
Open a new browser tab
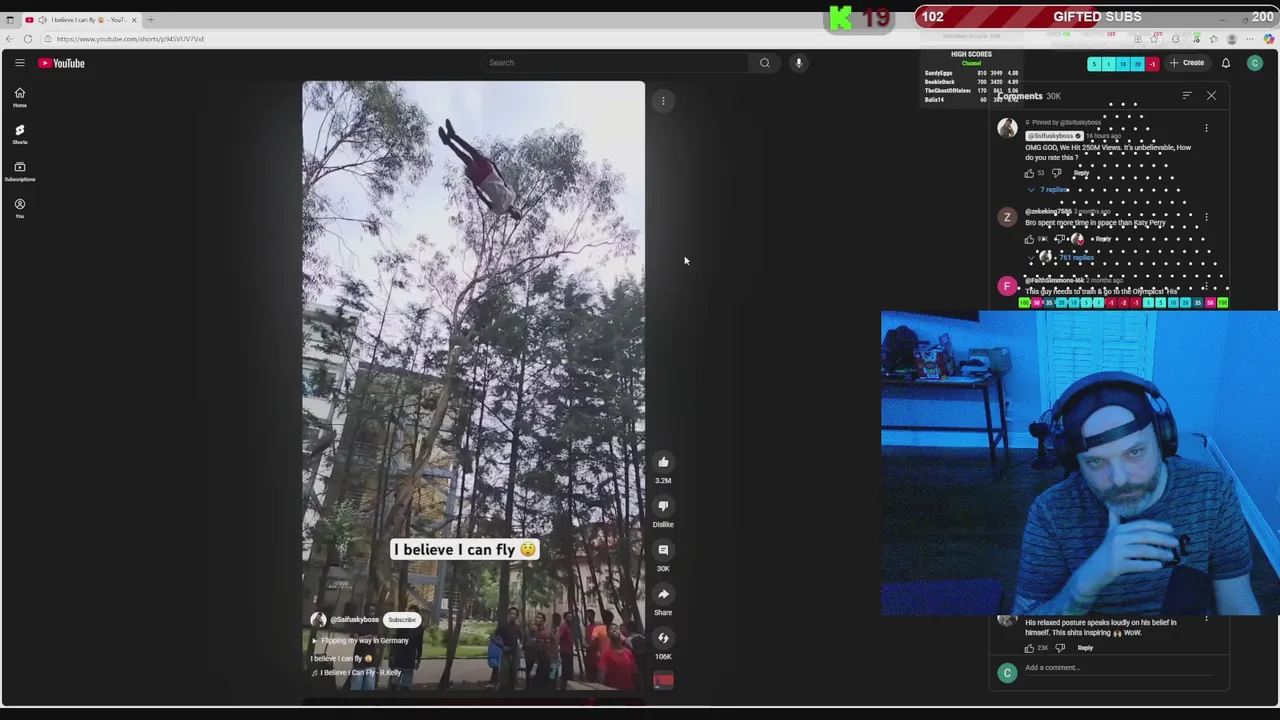click(150, 20)
